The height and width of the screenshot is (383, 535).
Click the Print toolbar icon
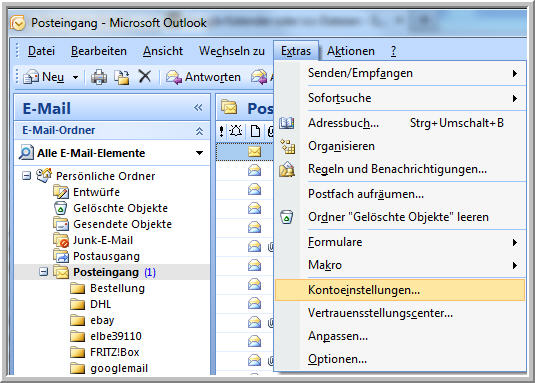tap(99, 77)
